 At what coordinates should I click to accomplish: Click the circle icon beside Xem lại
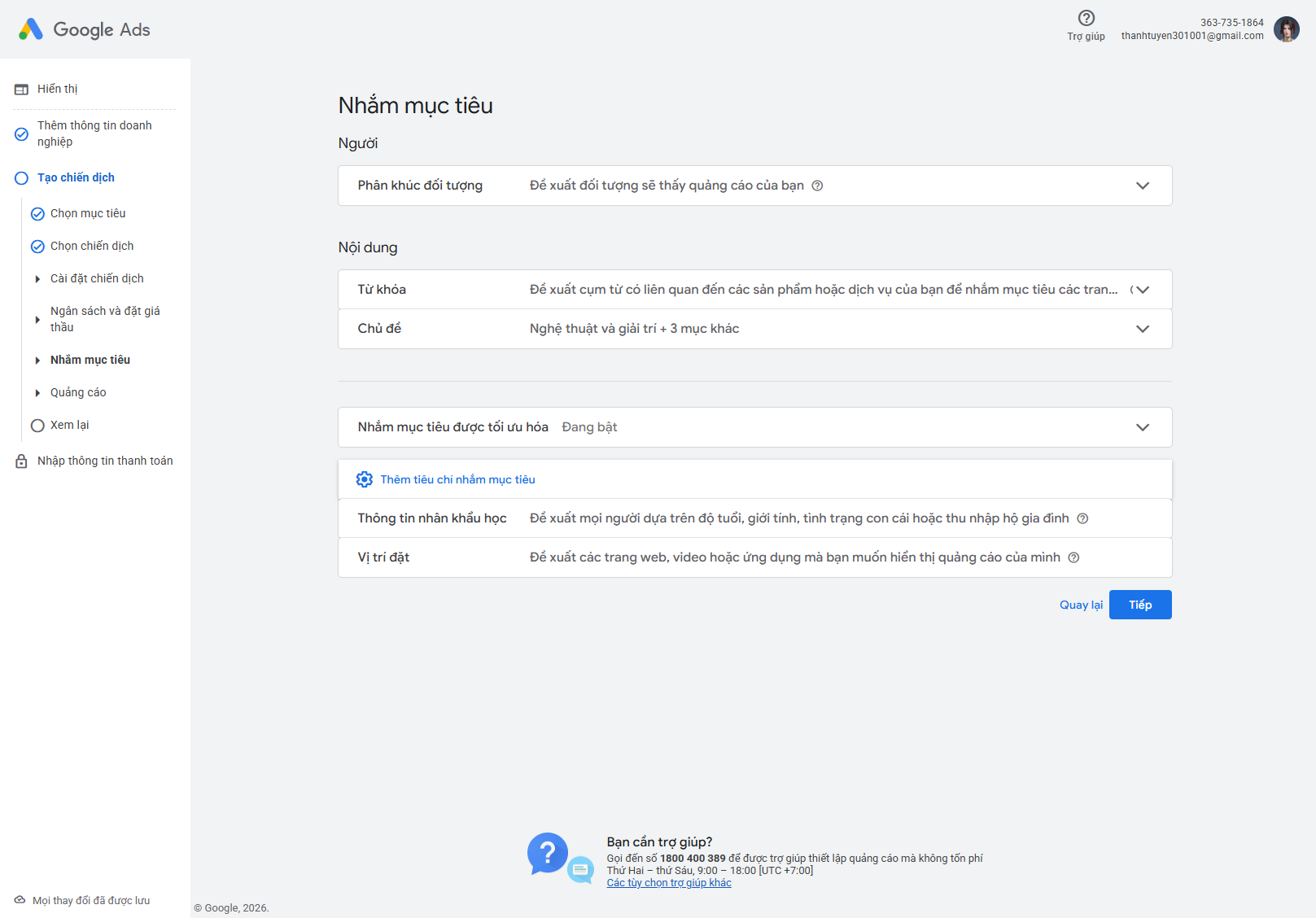(x=37, y=426)
